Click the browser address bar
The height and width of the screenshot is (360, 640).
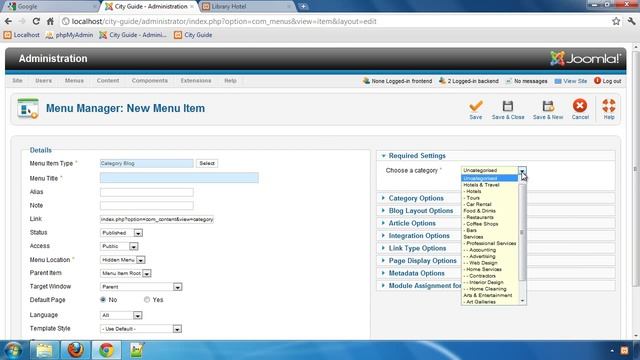[x=335, y=21]
